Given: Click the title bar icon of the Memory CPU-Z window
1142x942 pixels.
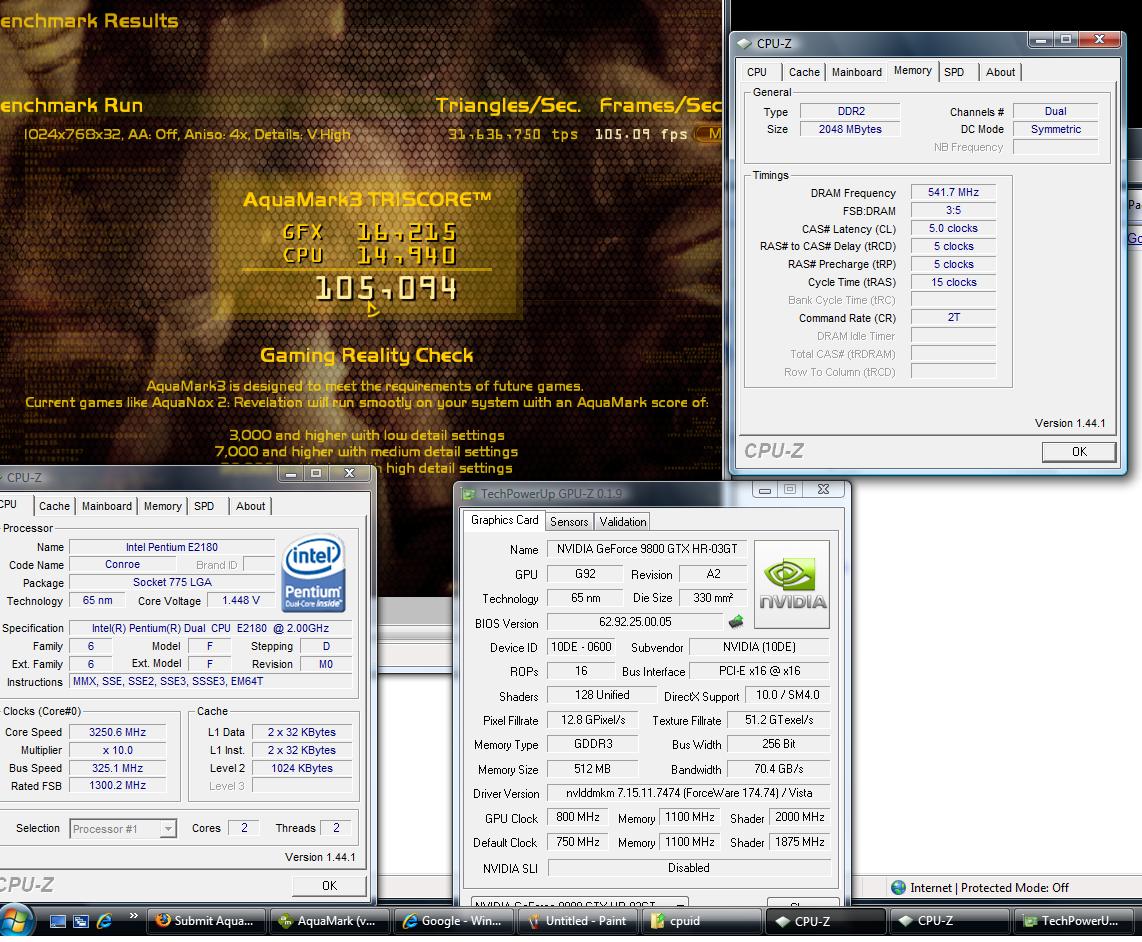Looking at the screenshot, I should click(x=744, y=44).
